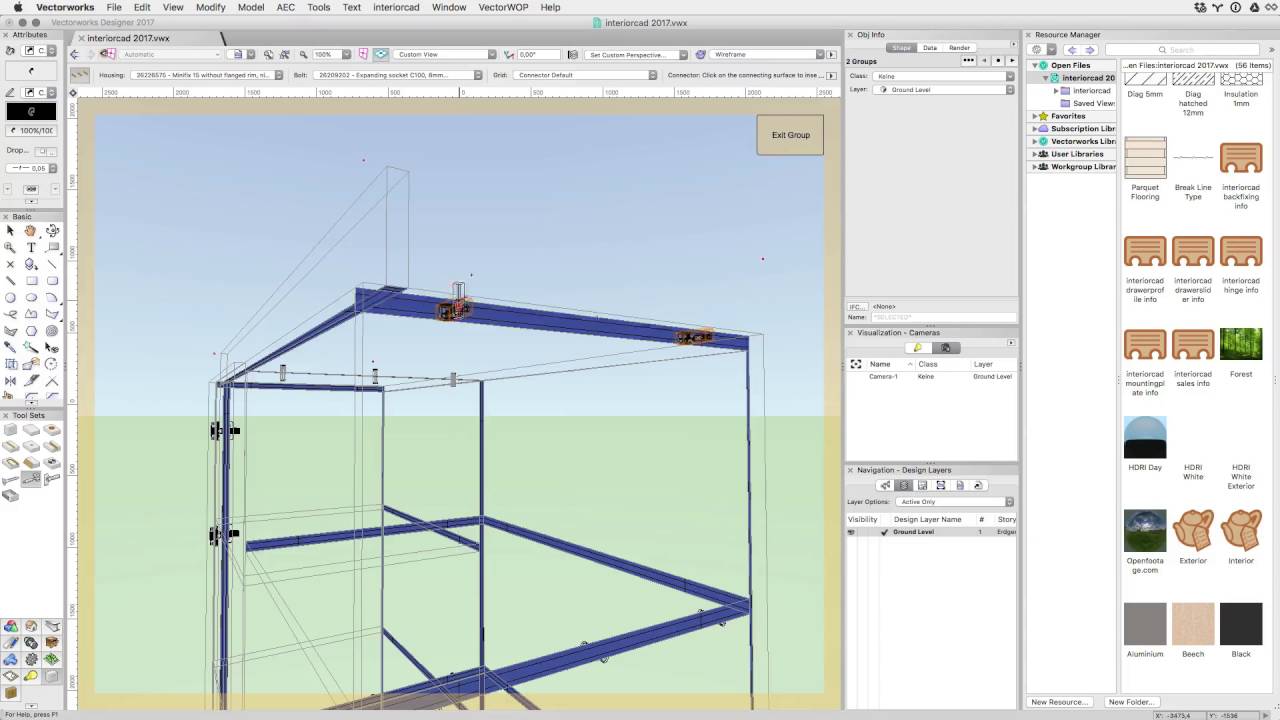Open the Grid Connector Default dropdown
Image resolution: width=1280 pixels, height=720 pixels.
[x=587, y=75]
